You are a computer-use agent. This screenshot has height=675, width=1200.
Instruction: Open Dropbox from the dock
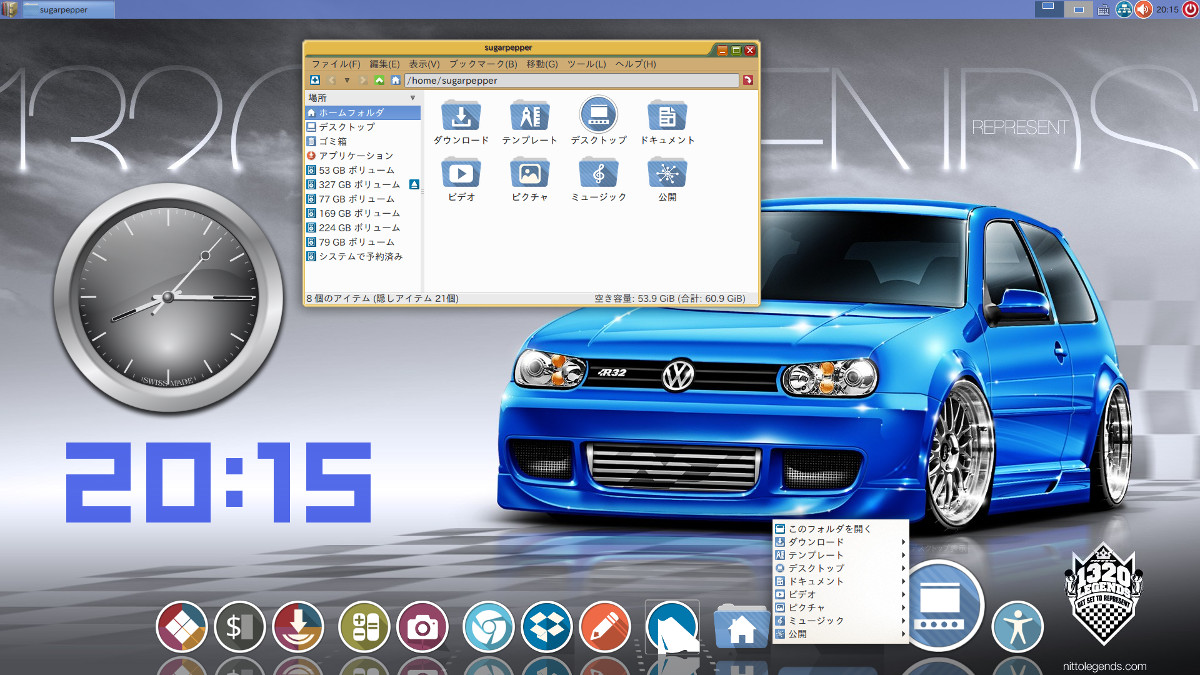(x=546, y=627)
